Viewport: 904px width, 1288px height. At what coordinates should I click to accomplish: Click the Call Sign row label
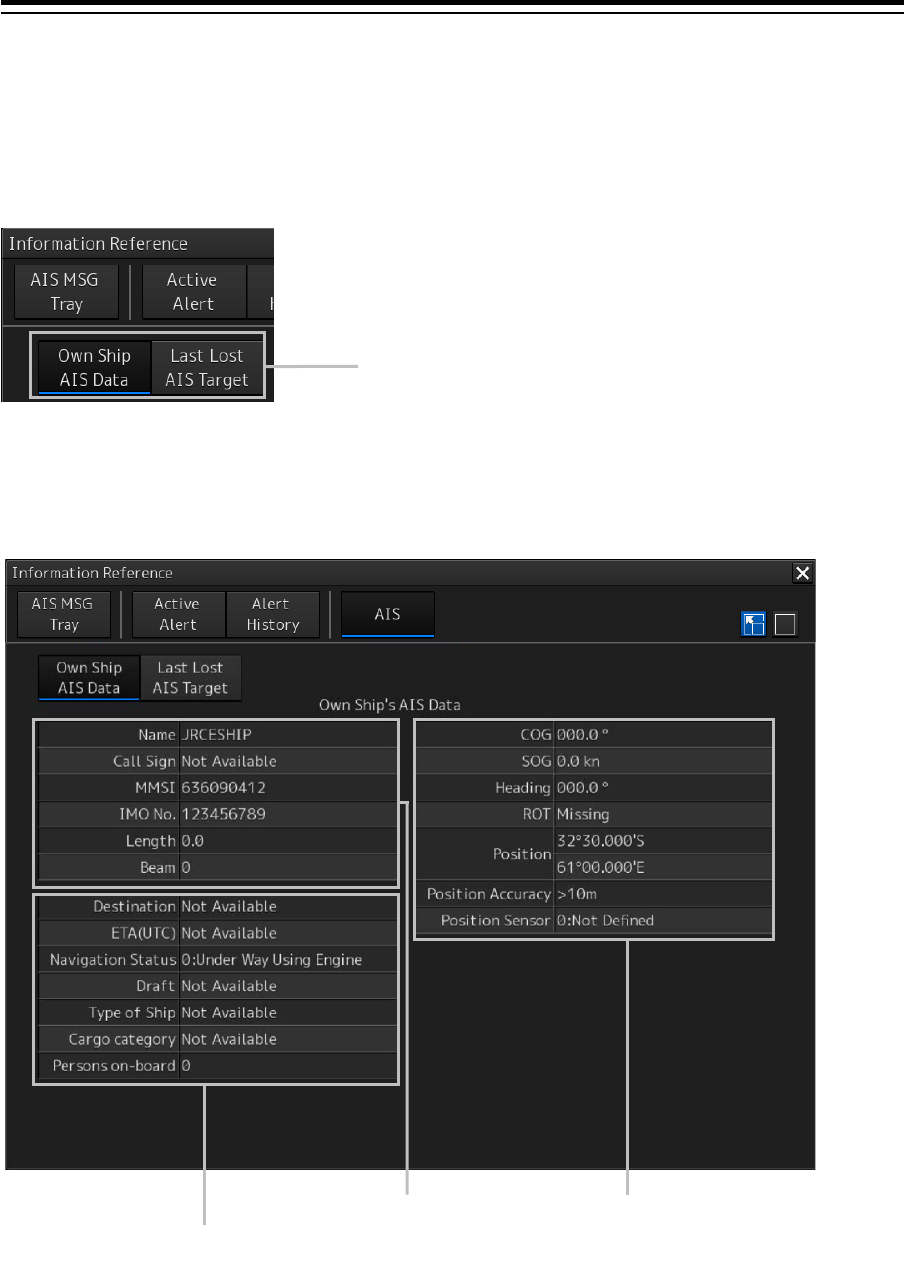tap(145, 761)
